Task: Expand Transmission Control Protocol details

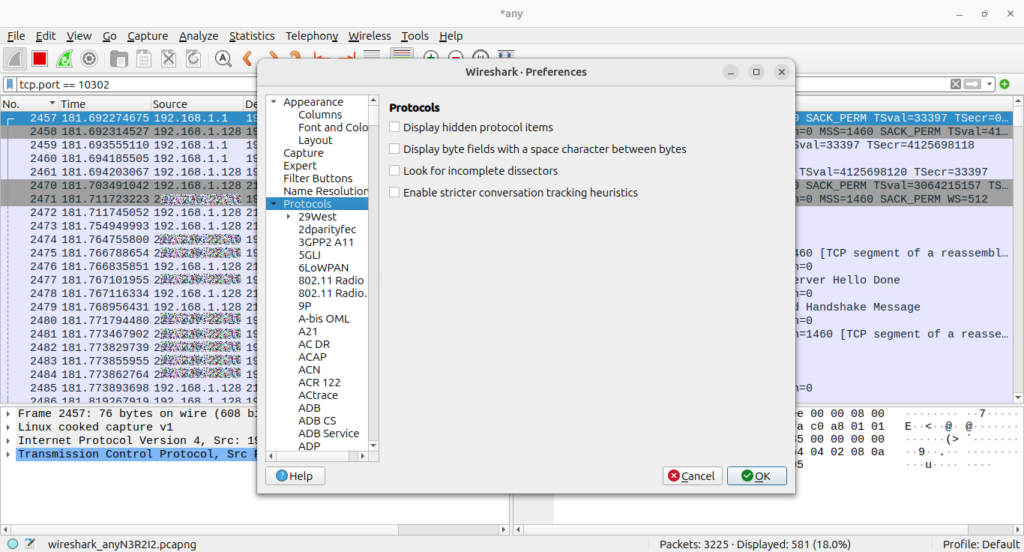Action: tap(8, 454)
